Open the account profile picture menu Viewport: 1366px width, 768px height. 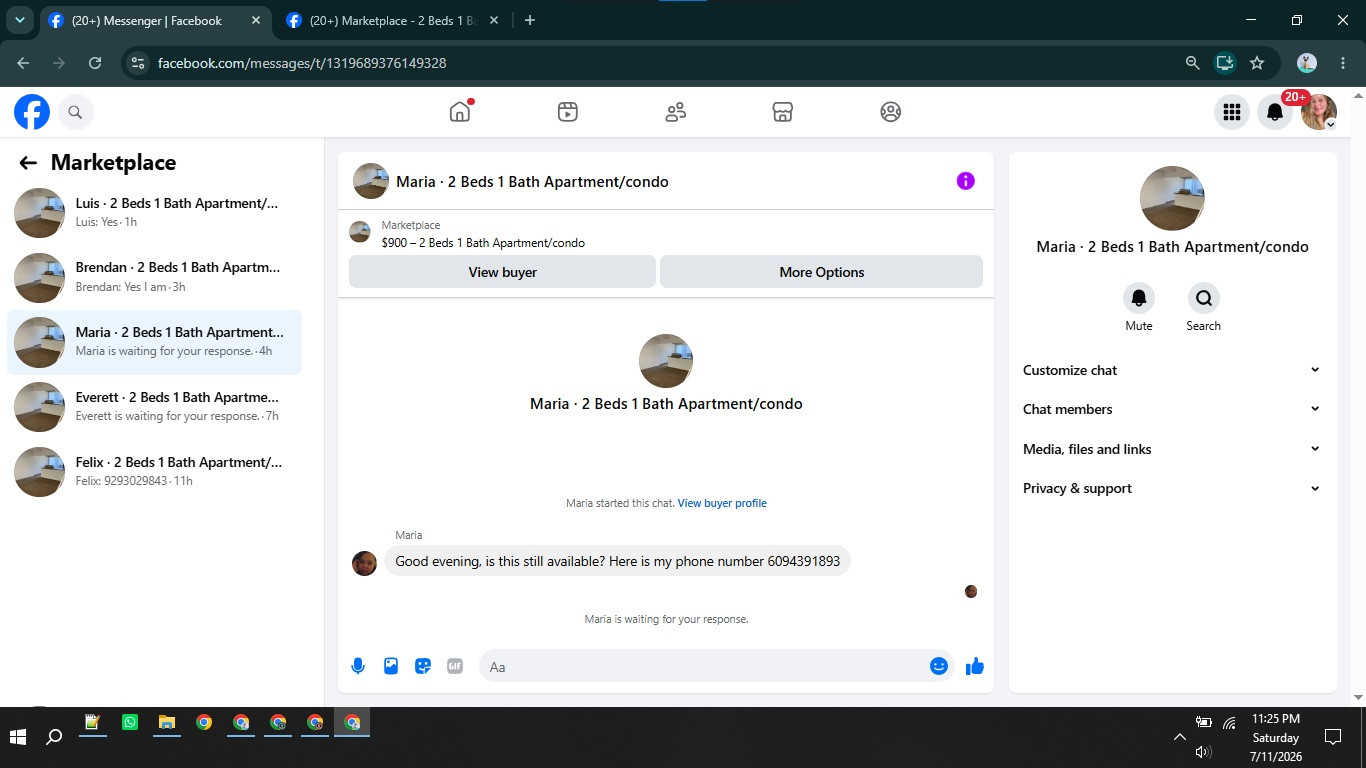point(1319,112)
